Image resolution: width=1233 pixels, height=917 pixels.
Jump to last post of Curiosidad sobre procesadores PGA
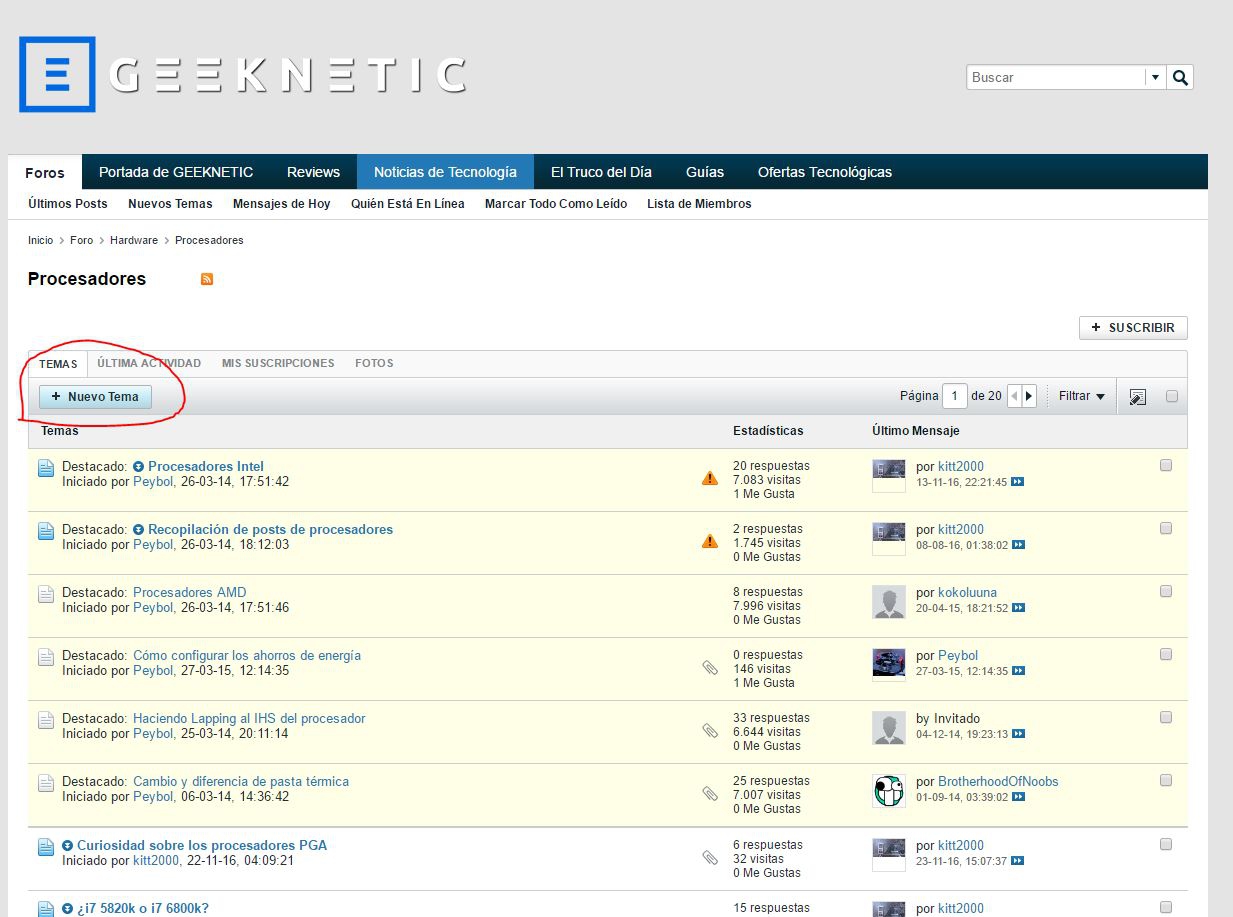pos(1018,861)
